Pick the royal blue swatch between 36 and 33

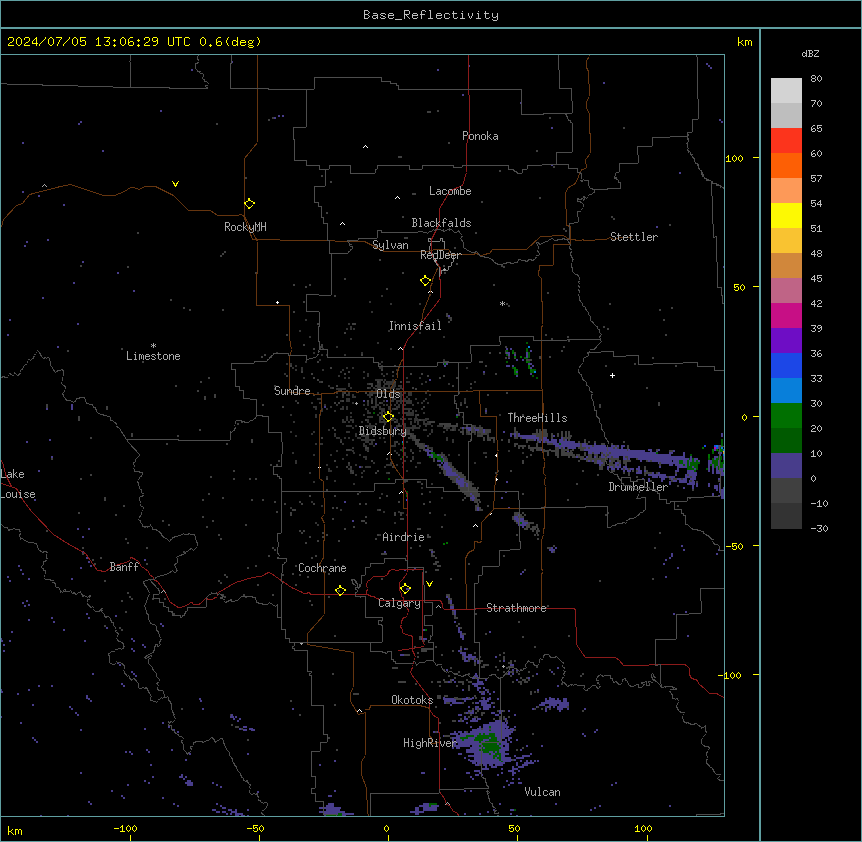(786, 365)
